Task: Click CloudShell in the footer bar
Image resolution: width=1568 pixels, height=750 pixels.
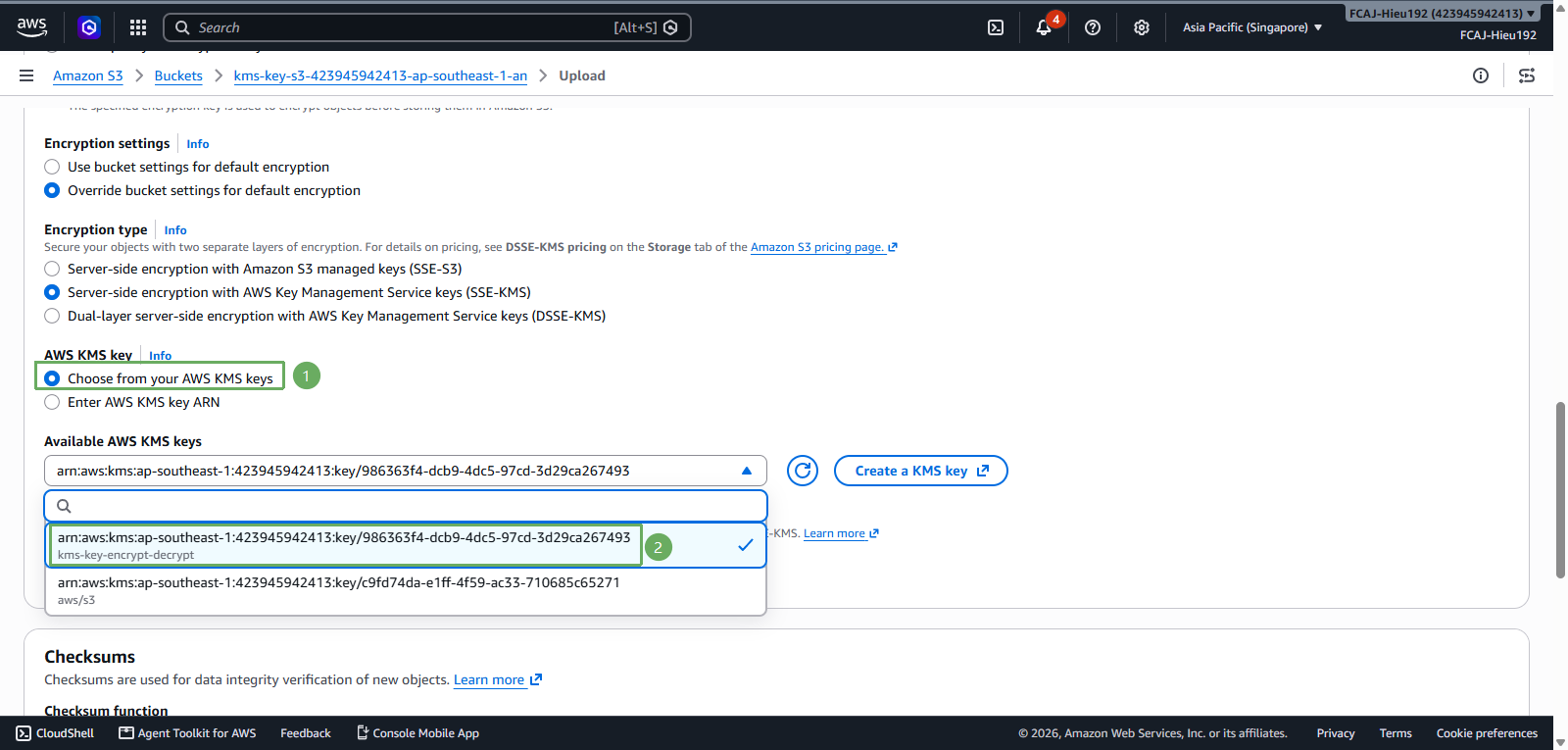Action: pos(55,733)
